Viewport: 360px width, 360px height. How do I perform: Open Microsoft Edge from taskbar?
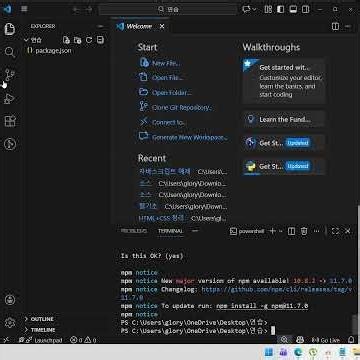click(298, 352)
